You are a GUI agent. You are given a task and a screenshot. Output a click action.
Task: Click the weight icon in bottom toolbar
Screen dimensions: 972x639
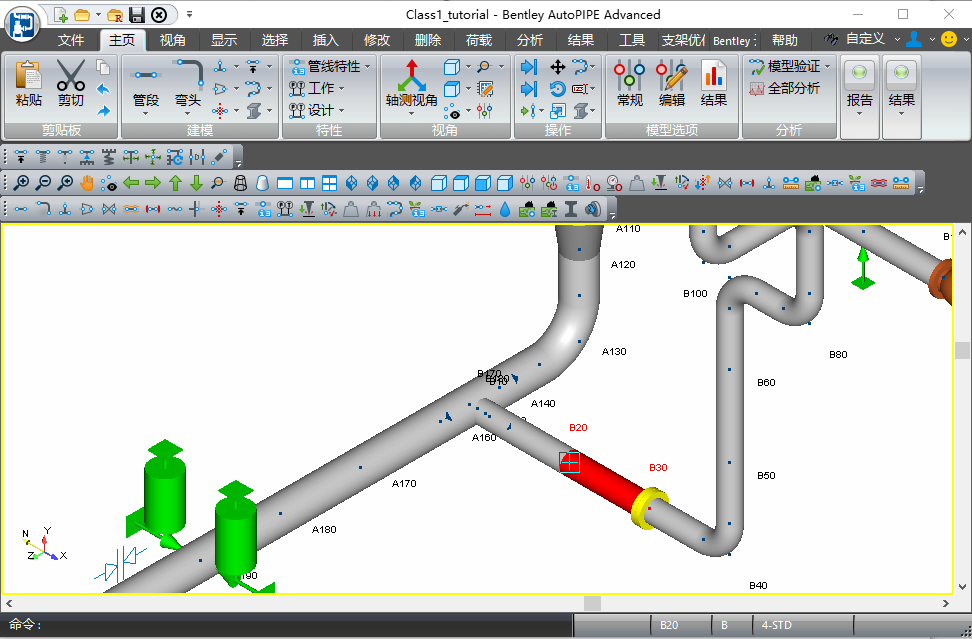(x=351, y=209)
